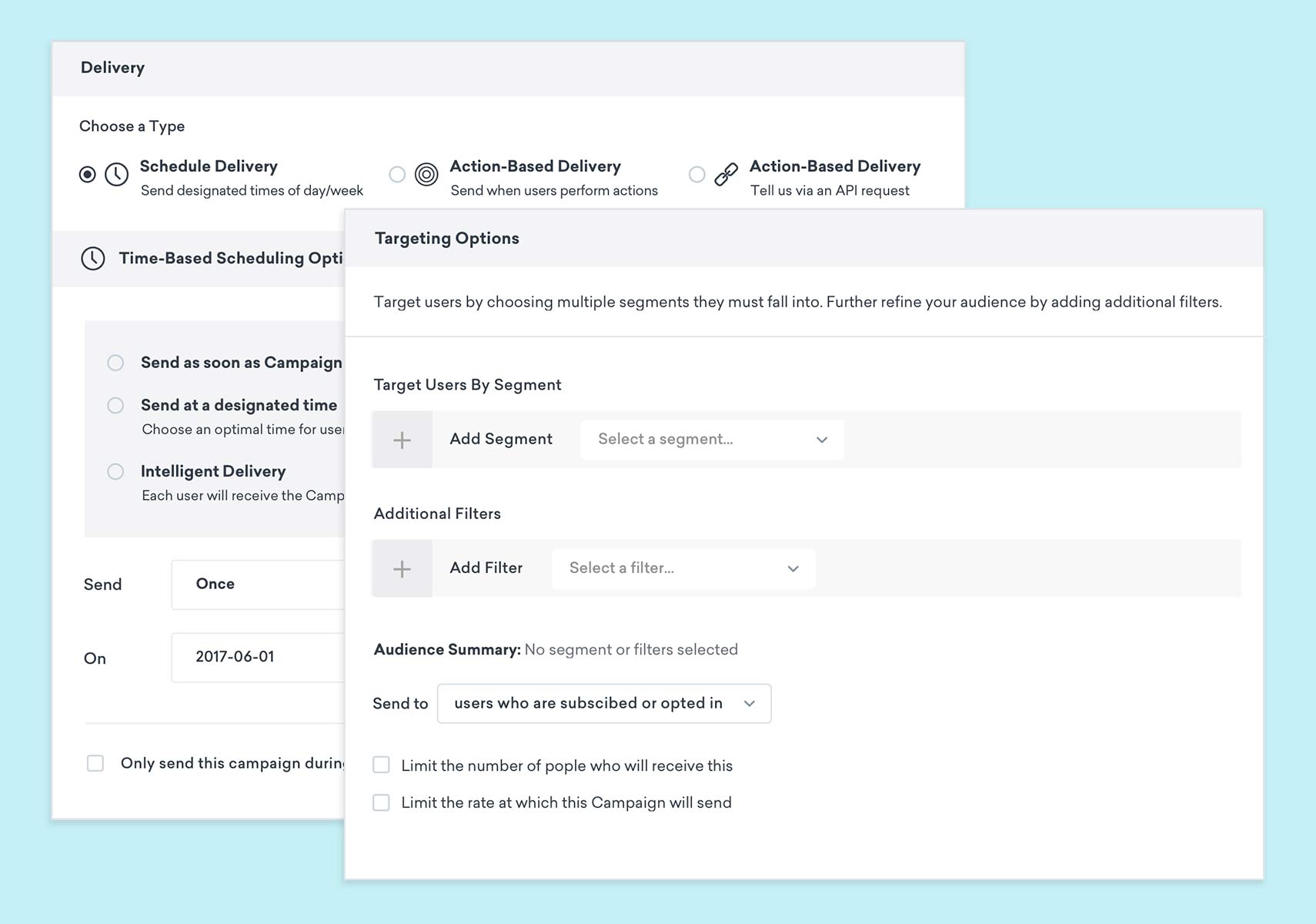This screenshot has width=1316, height=924.
Task: Open the Send to subscription dropdown
Action: (603, 704)
